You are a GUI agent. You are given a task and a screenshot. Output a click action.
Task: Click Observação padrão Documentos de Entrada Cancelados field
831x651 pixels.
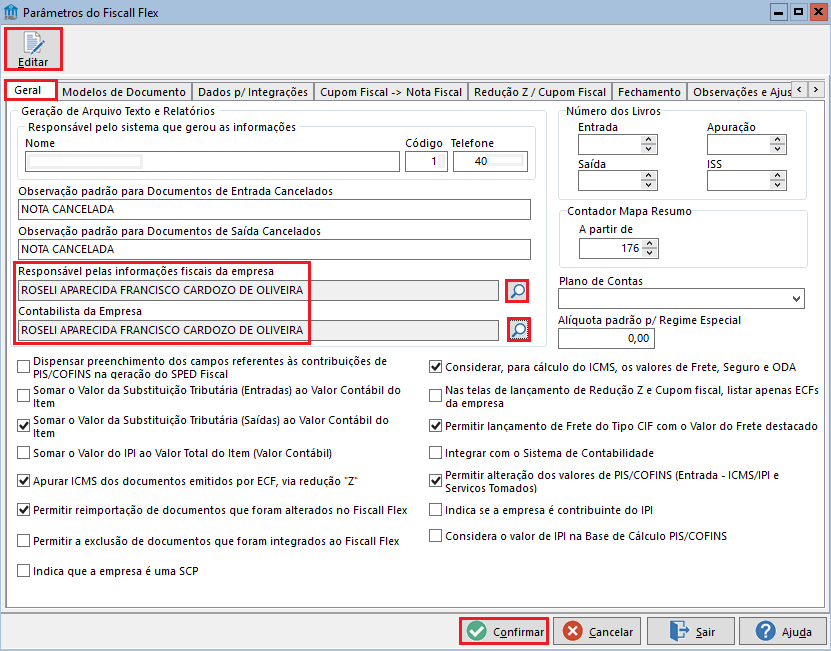(274, 209)
